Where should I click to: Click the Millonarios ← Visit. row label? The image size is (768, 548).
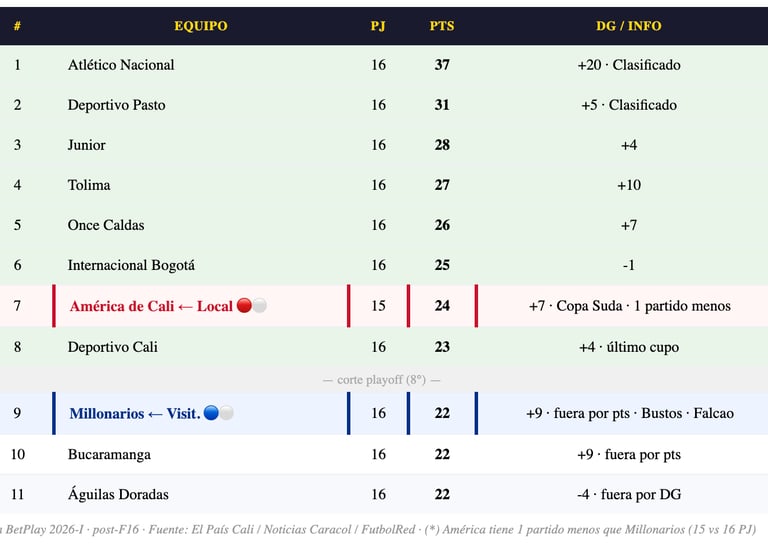[x=134, y=413]
